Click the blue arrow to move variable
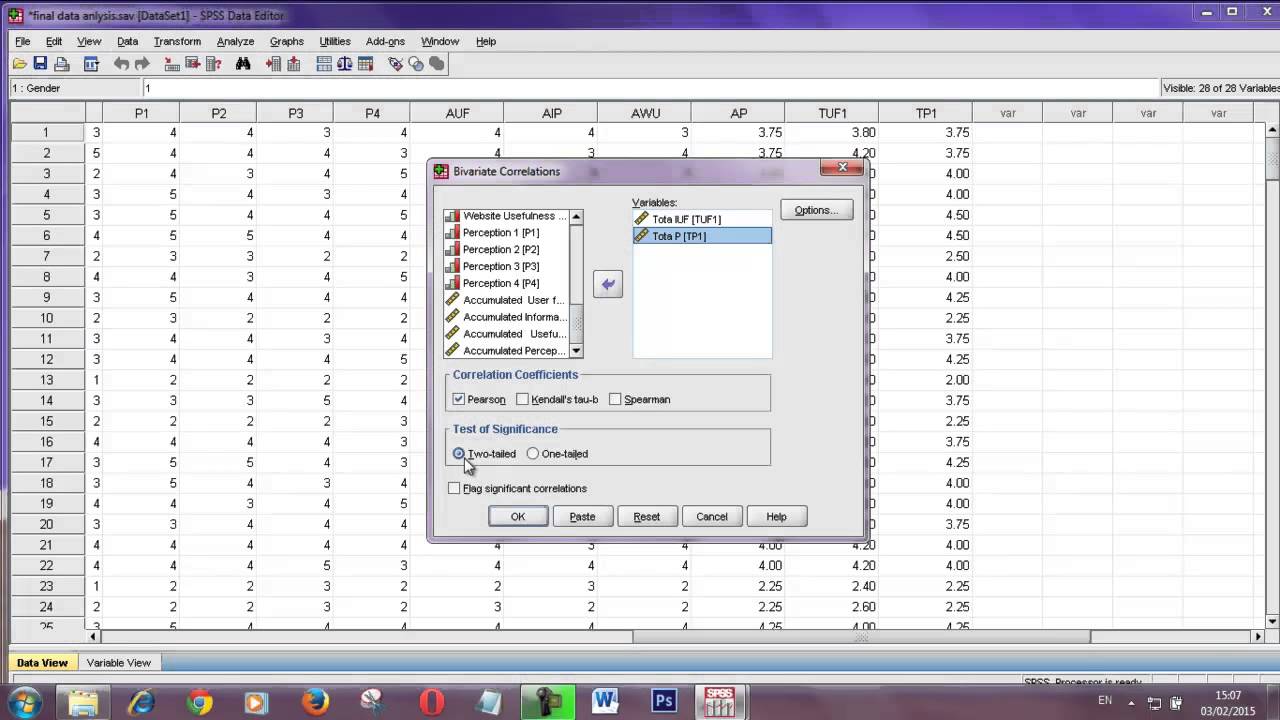 coord(608,285)
